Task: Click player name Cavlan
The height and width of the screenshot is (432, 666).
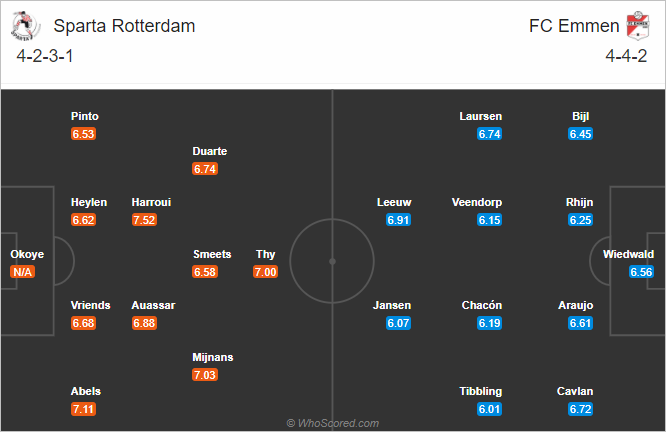Action: click(x=575, y=391)
